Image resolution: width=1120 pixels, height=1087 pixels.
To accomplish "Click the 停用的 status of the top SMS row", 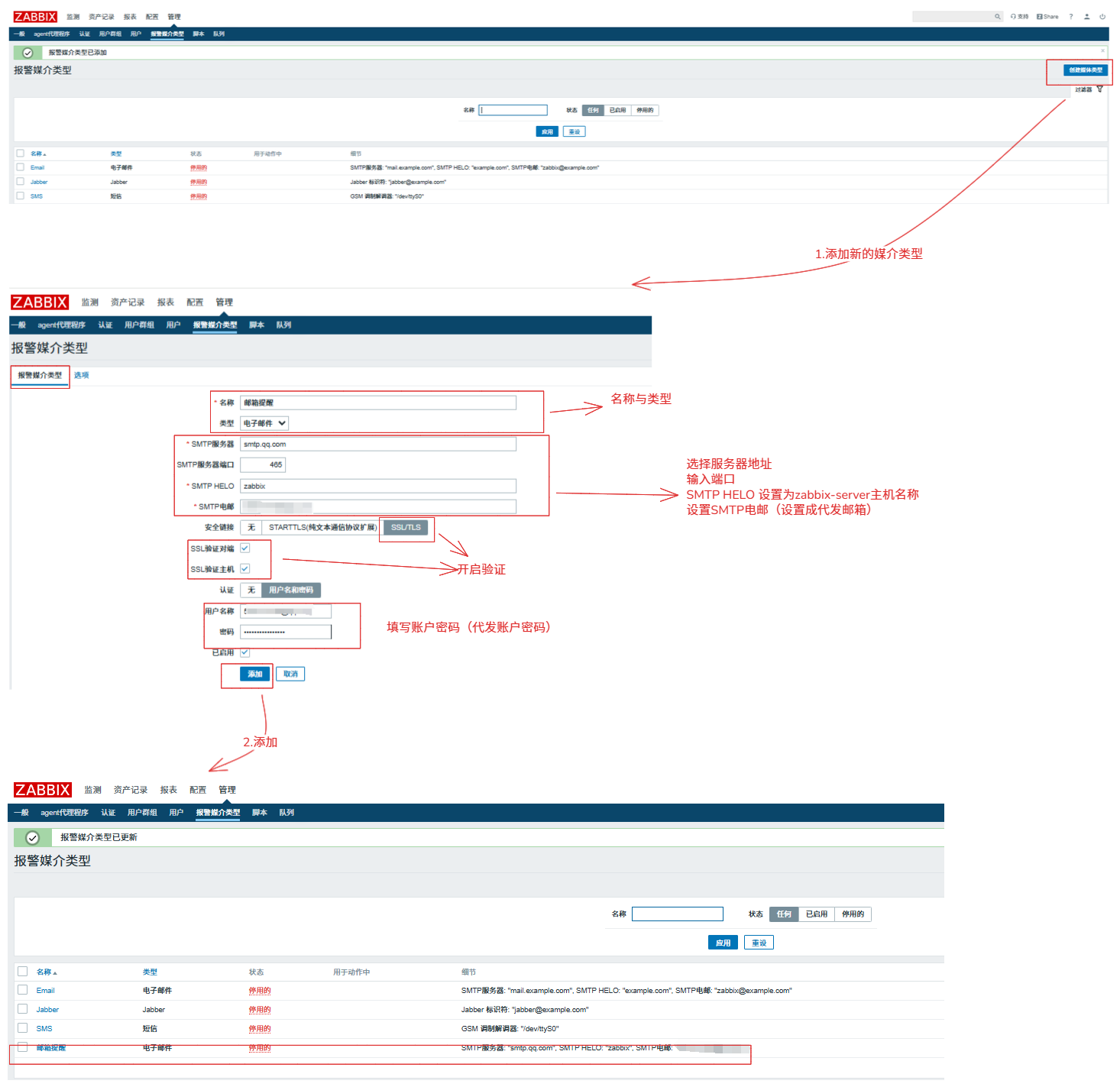I will (x=199, y=196).
